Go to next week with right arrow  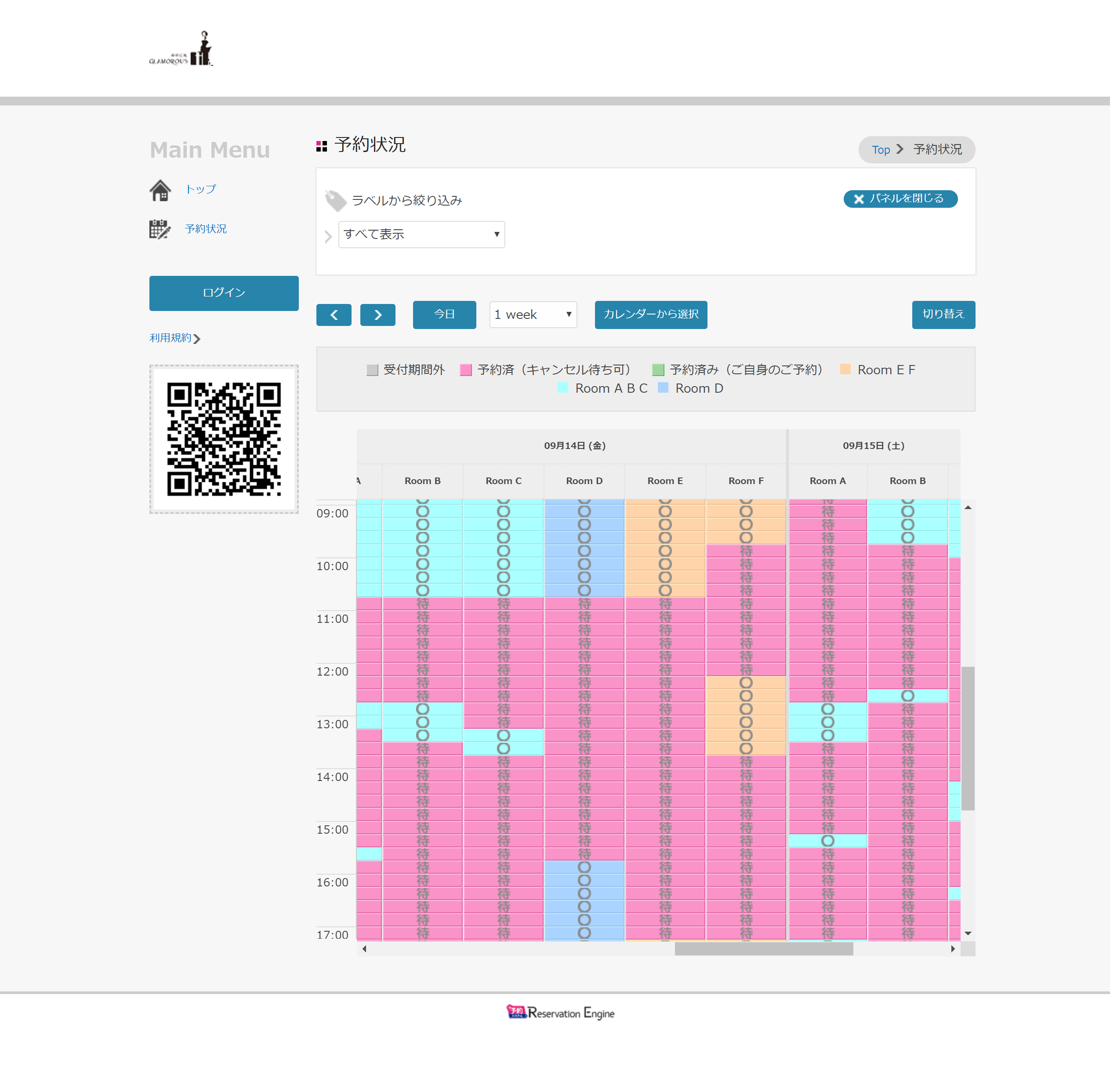pyautogui.click(x=377, y=315)
